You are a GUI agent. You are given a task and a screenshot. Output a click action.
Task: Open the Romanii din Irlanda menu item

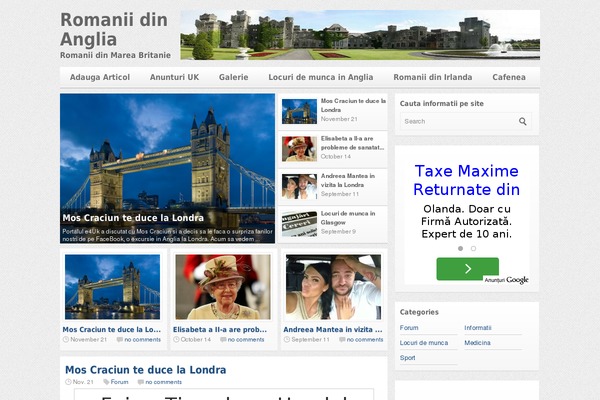pos(433,77)
